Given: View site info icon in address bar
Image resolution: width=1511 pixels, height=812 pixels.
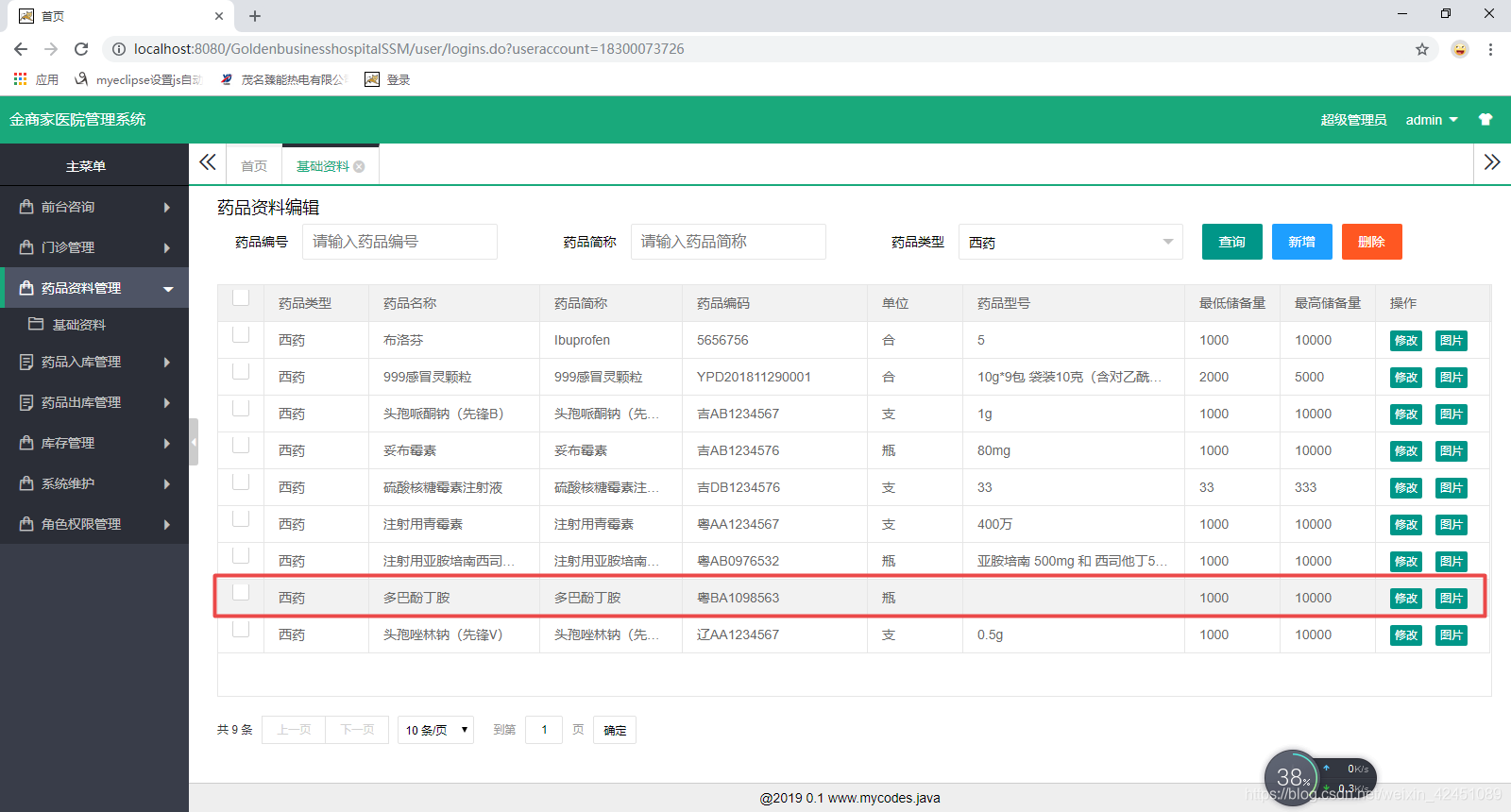Looking at the screenshot, I should click(x=119, y=49).
